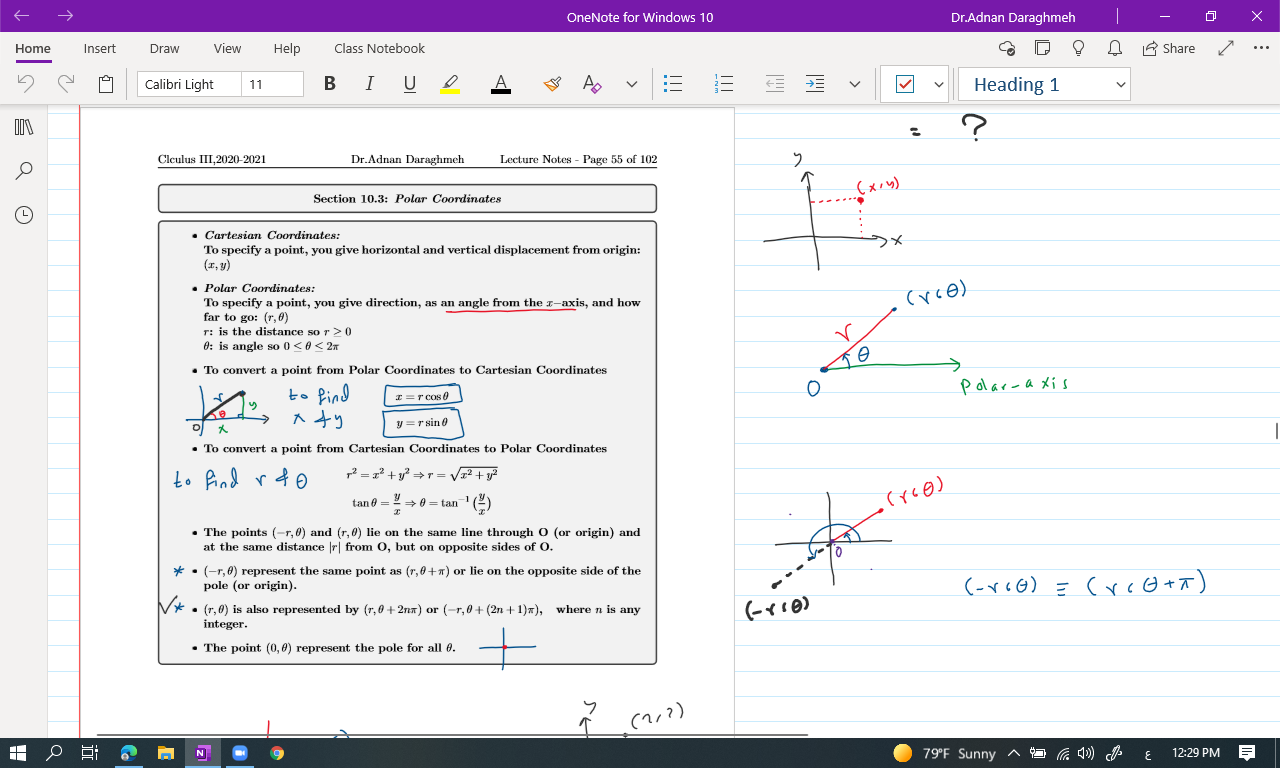The image size is (1280, 768).
Task: Open the search magnifier in sidebar
Action: point(24,171)
